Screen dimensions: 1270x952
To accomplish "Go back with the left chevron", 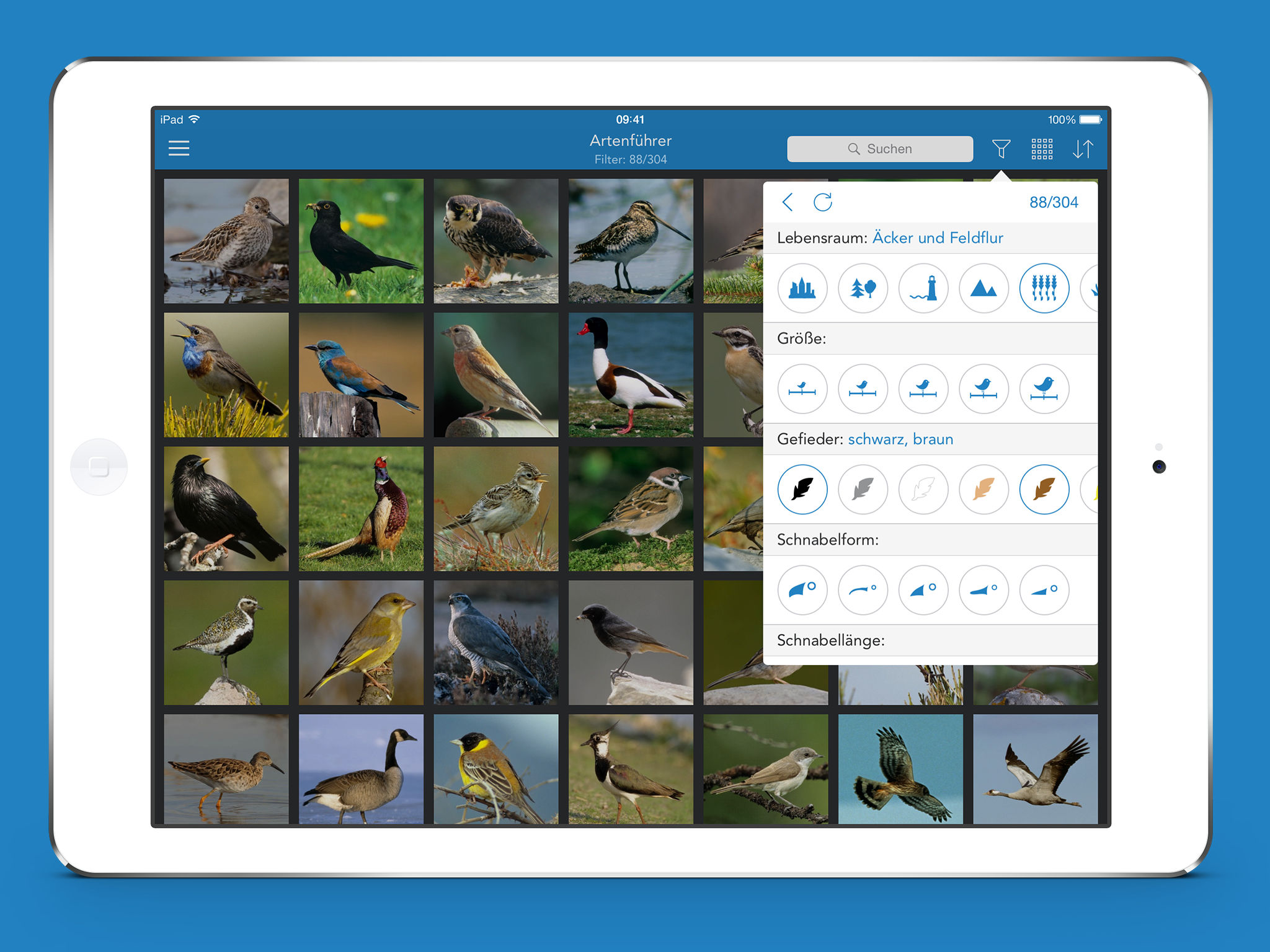I will (788, 202).
